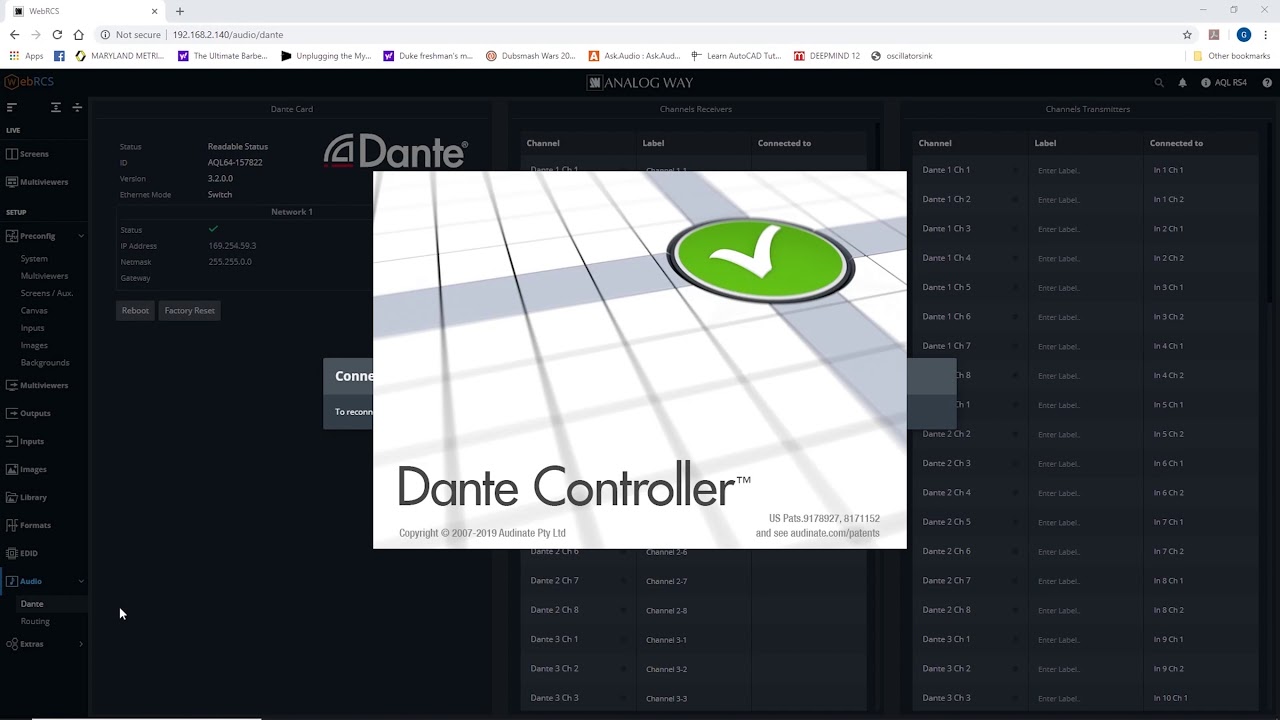Go back in the browser
The image size is (1280, 720).
14,34
